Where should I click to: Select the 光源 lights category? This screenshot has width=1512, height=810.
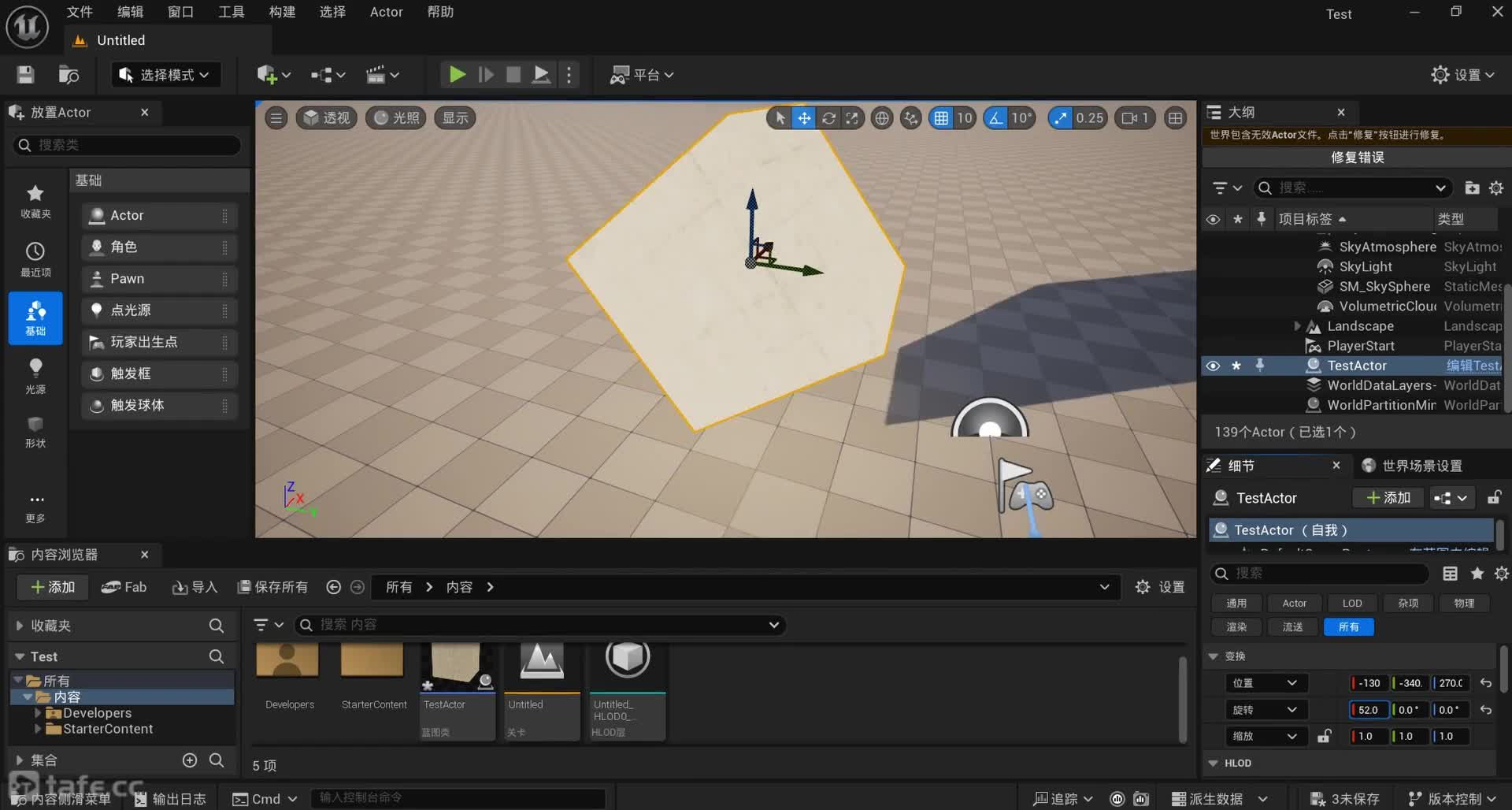click(x=35, y=377)
